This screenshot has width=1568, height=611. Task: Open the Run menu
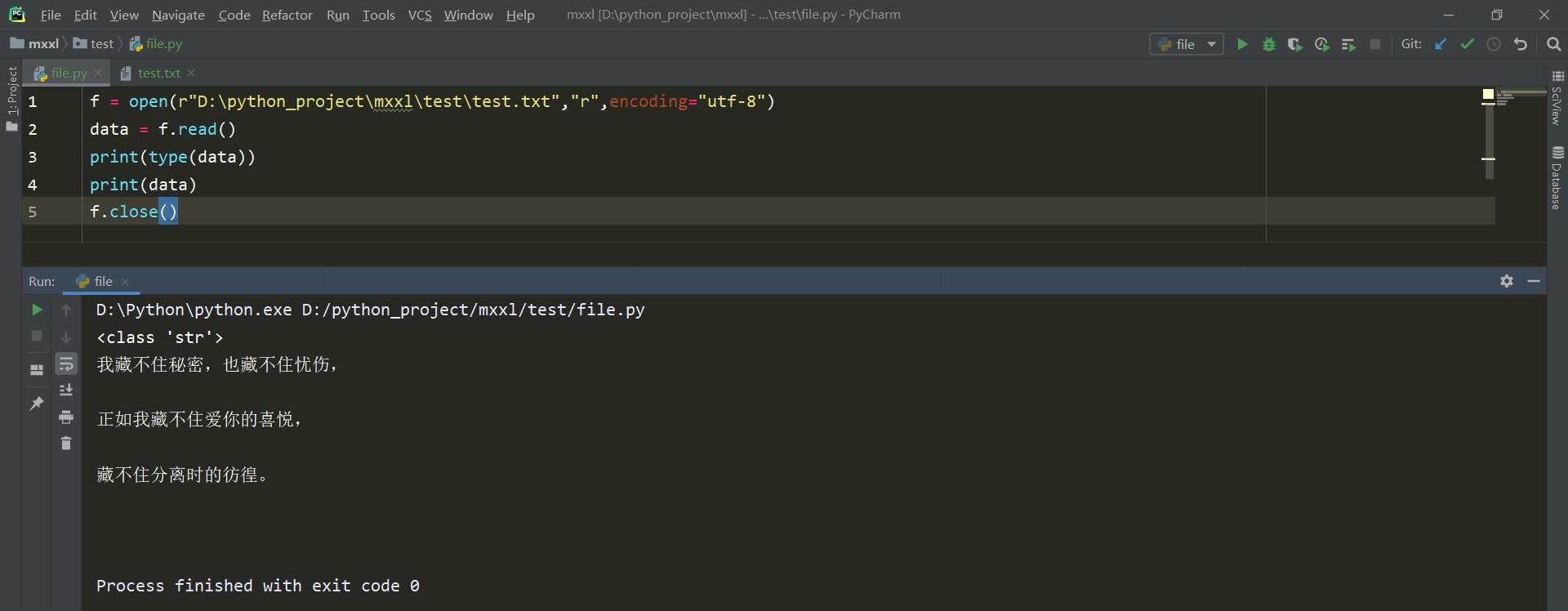337,15
